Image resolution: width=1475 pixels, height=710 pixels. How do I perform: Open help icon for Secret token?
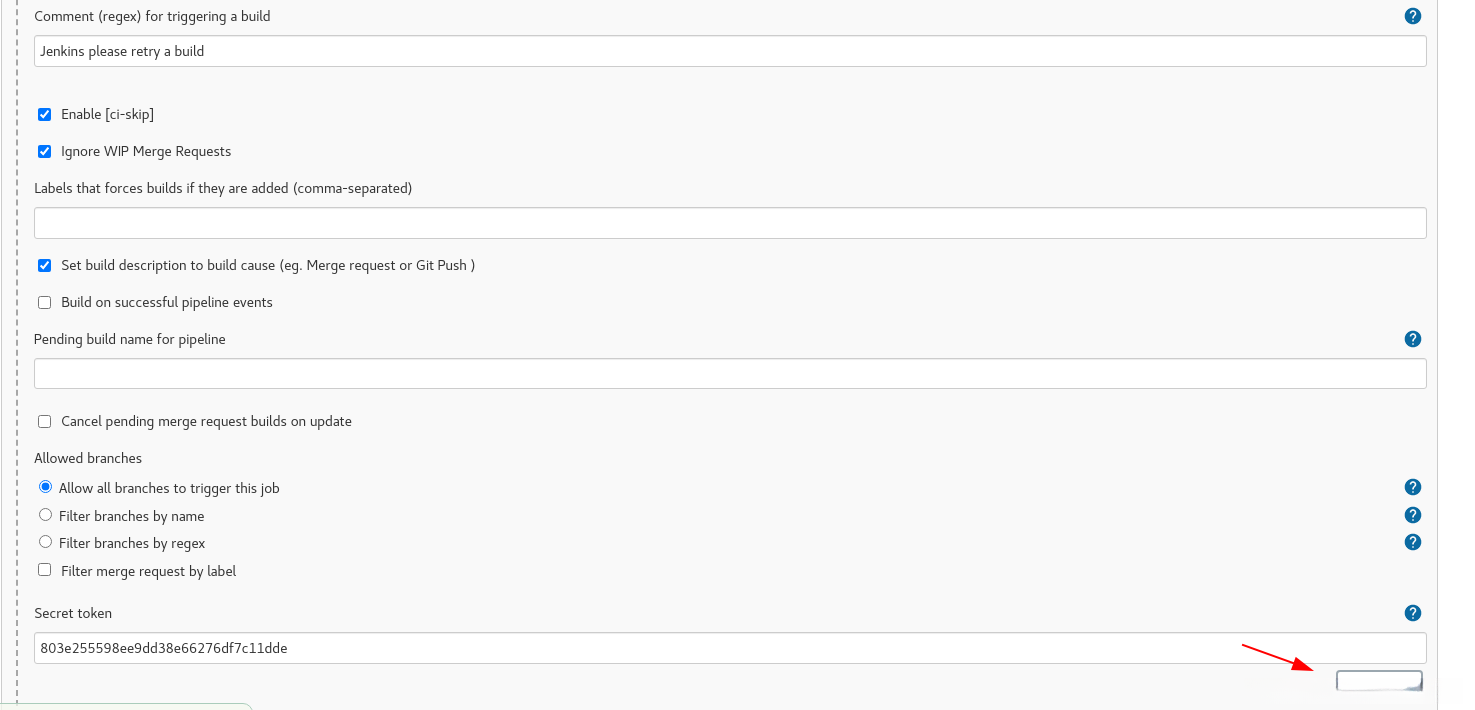[x=1413, y=613]
